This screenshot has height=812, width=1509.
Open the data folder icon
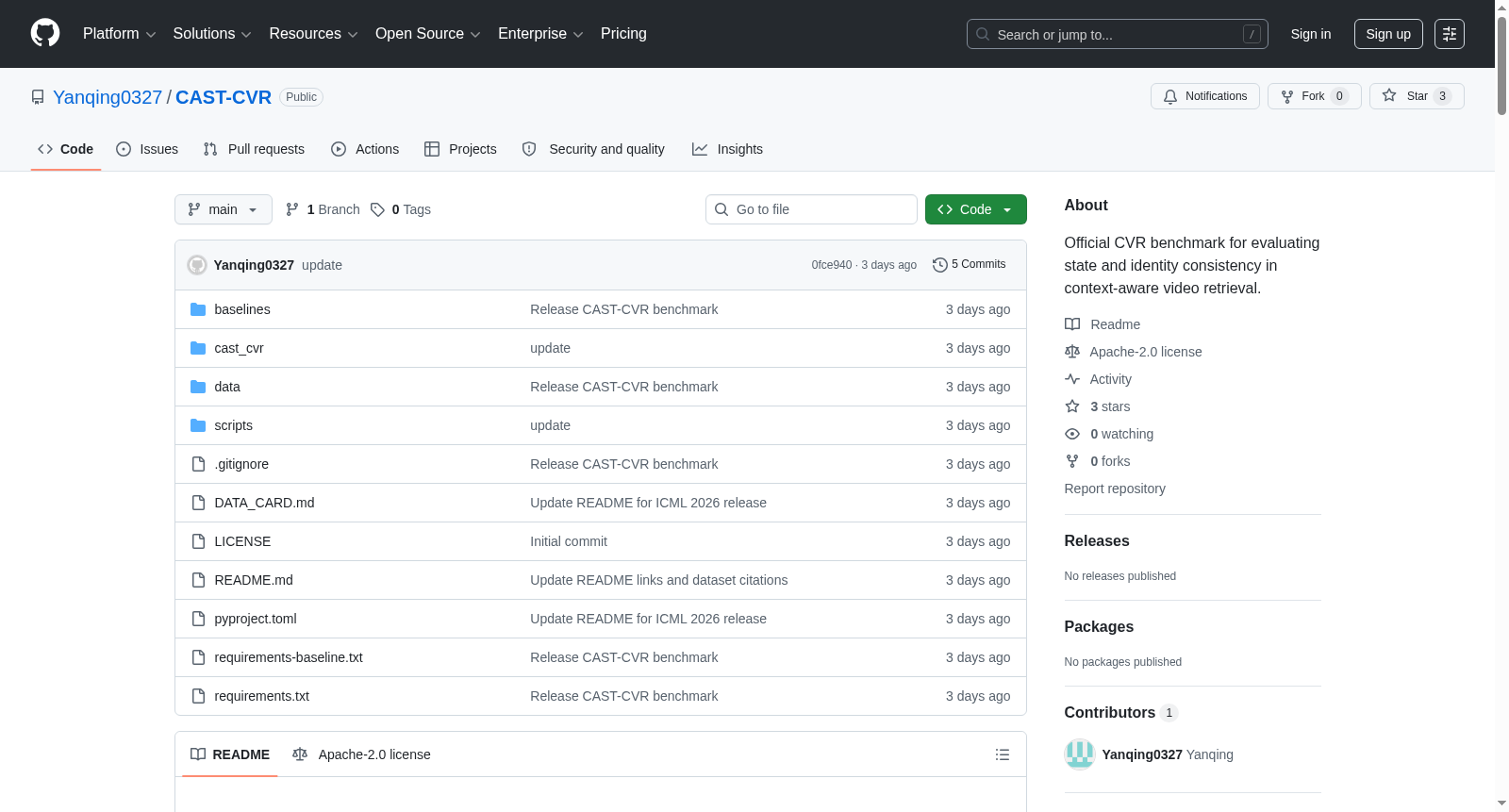tap(198, 387)
